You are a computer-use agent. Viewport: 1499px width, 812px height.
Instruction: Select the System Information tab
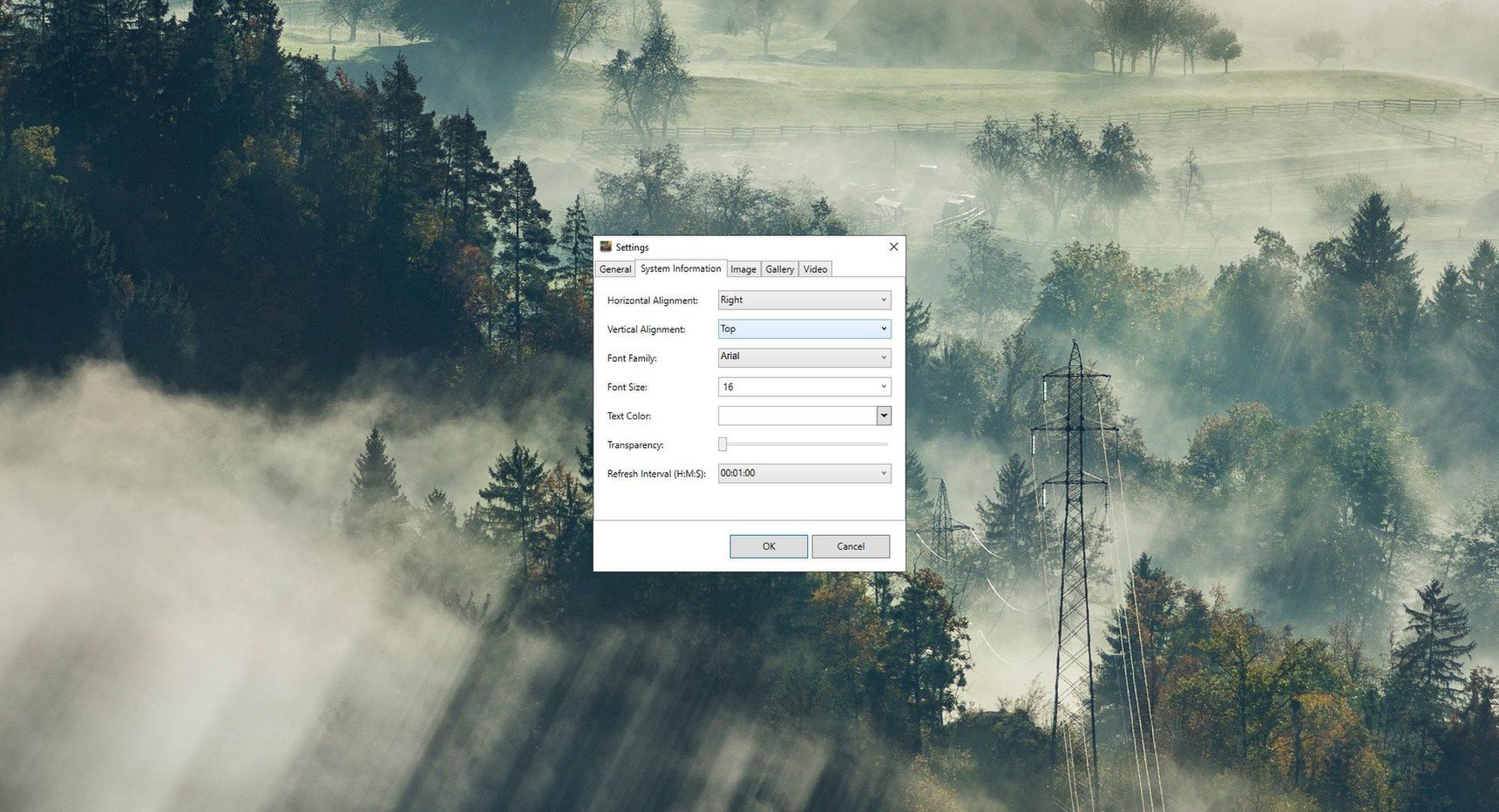coord(681,268)
